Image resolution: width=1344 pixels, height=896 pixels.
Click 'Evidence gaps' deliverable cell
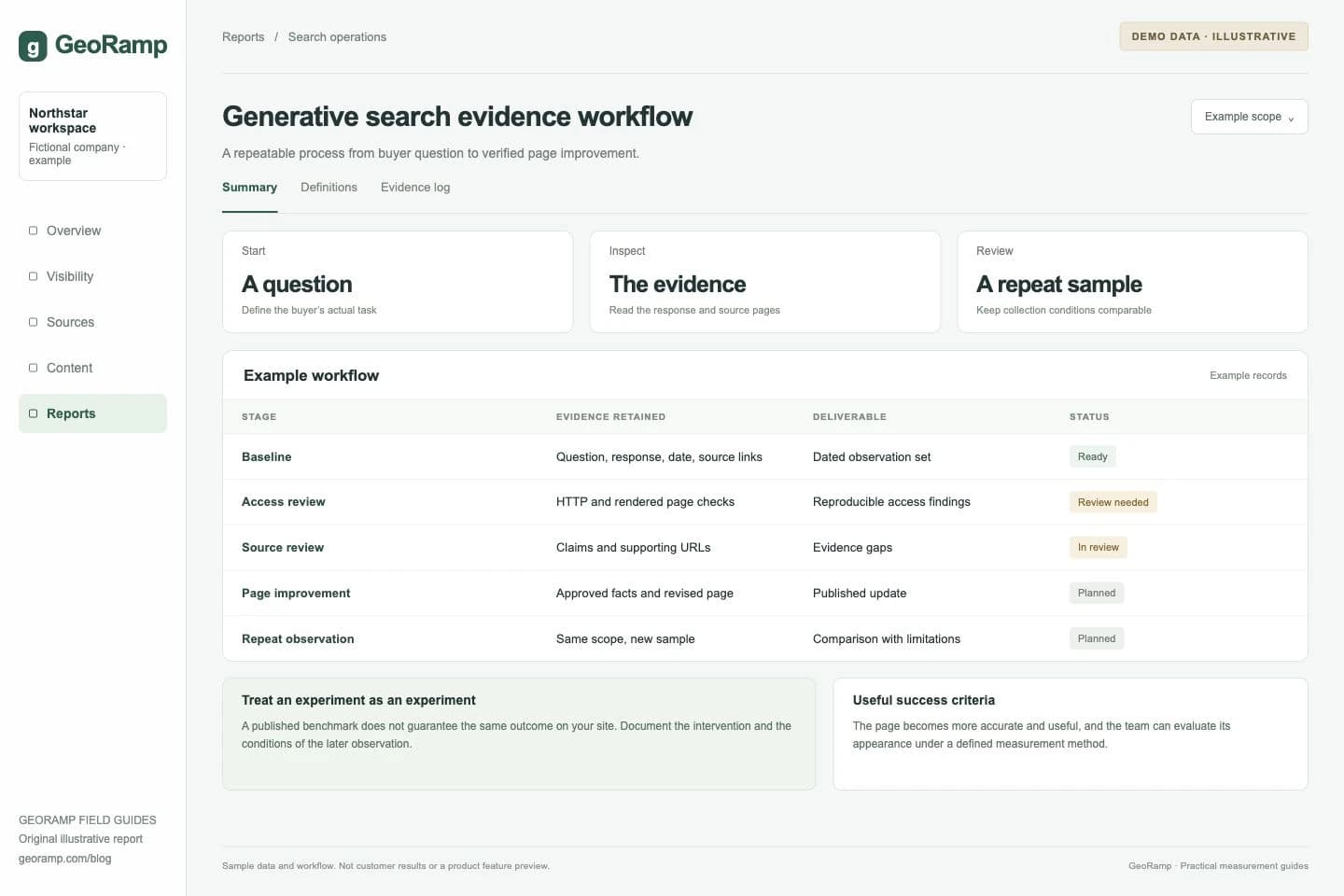point(852,548)
